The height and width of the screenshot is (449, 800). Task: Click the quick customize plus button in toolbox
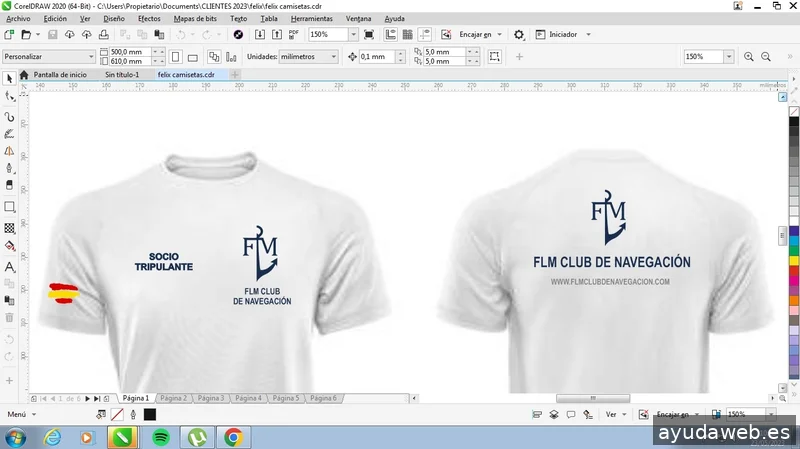[9, 381]
